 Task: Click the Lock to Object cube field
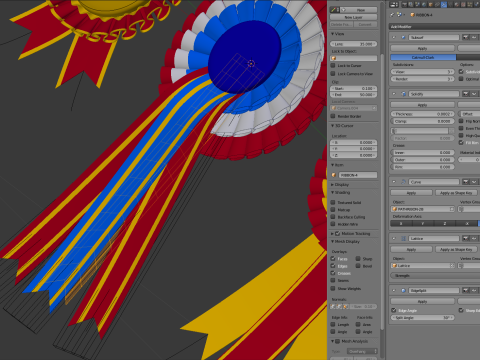(354, 58)
